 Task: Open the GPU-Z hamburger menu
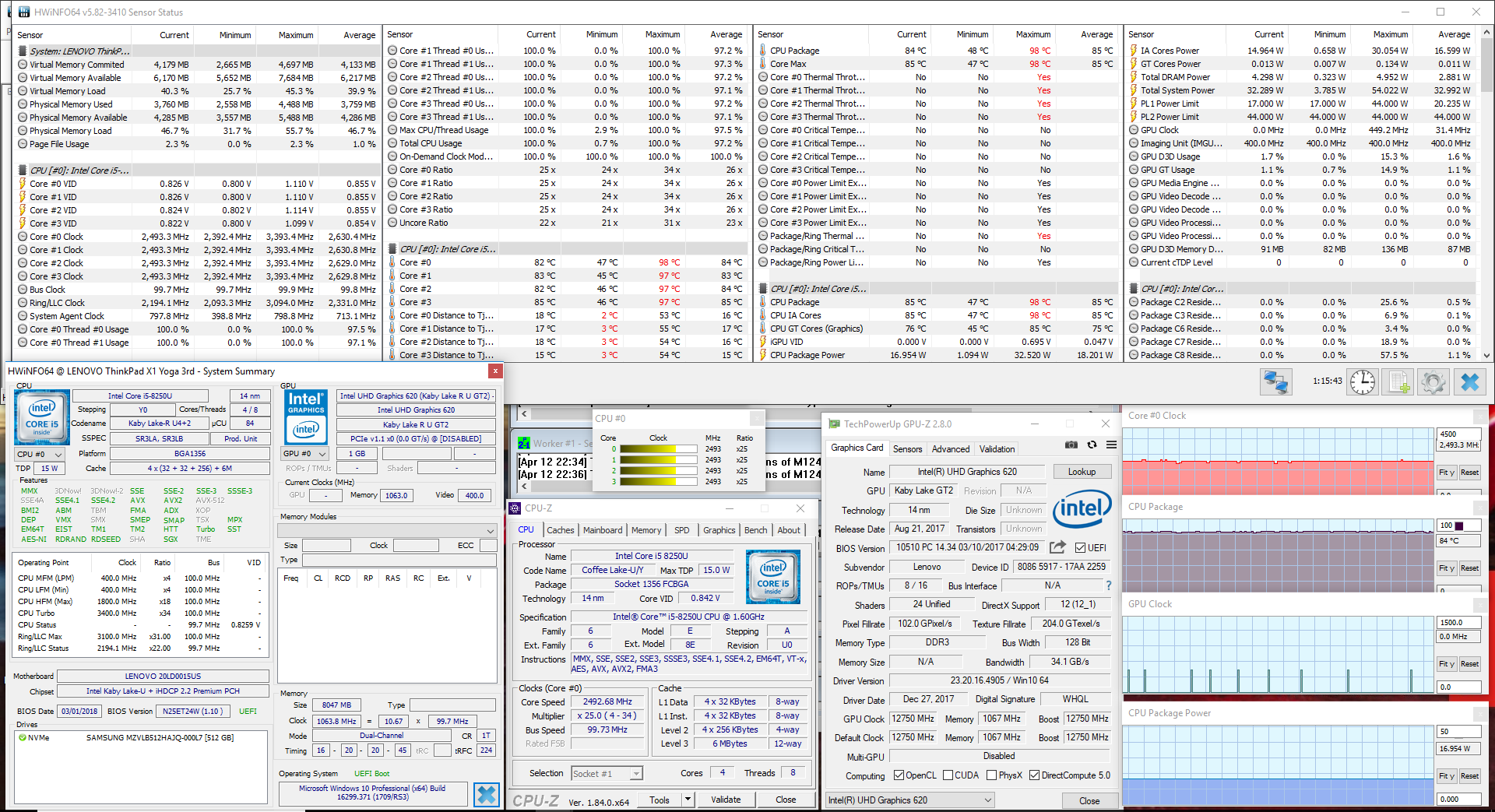[1111, 445]
